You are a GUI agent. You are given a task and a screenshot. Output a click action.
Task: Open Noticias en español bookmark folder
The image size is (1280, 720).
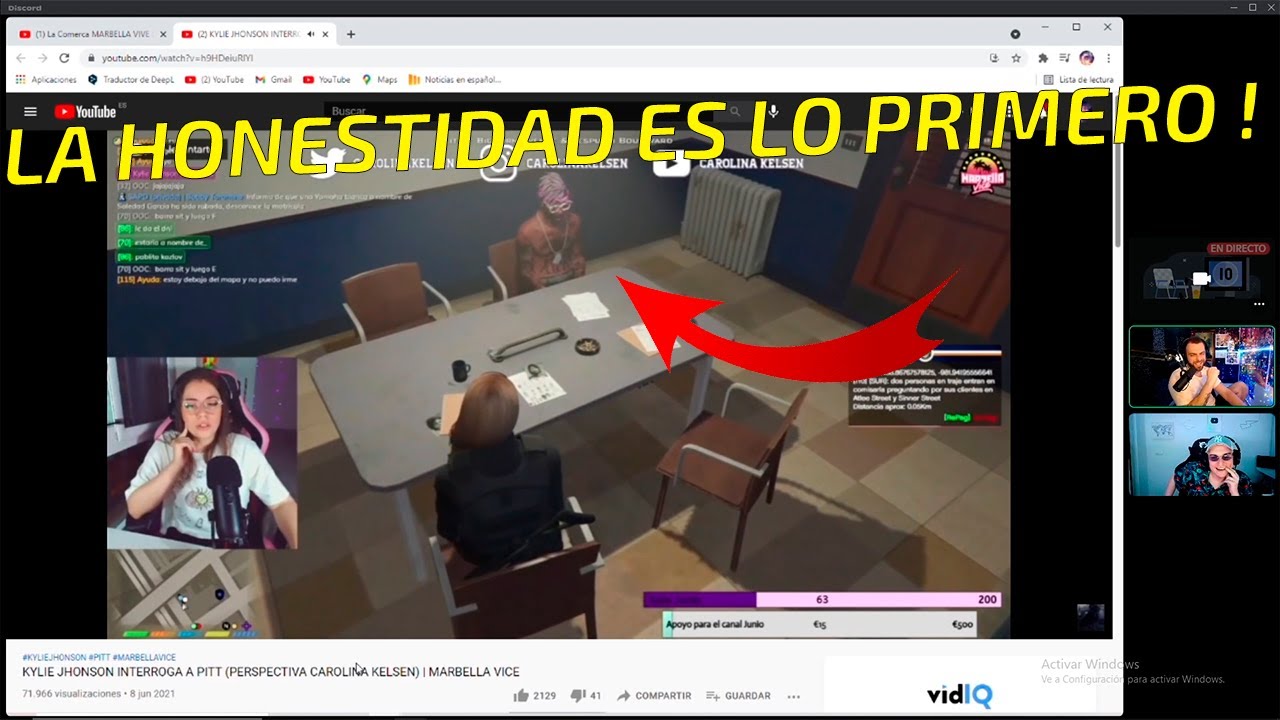(455, 80)
